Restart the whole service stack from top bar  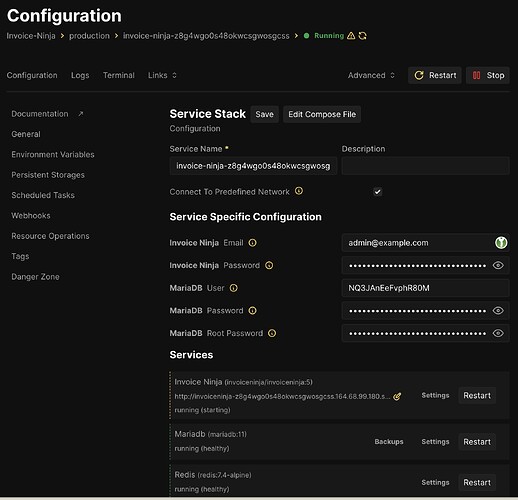(x=435, y=75)
